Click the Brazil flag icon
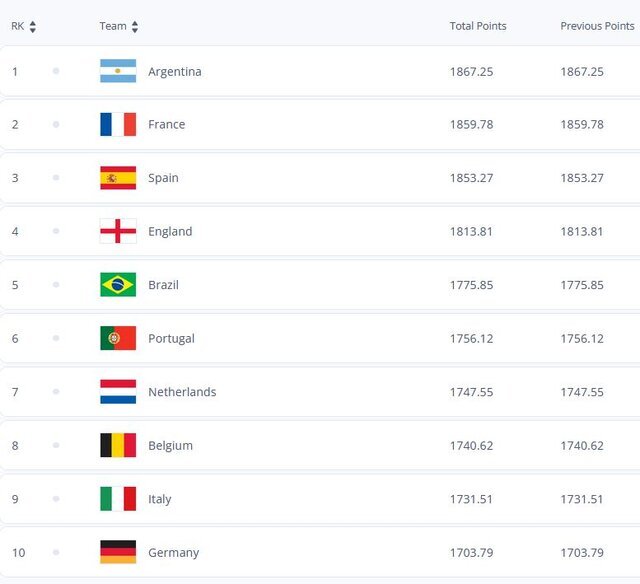 click(118, 285)
